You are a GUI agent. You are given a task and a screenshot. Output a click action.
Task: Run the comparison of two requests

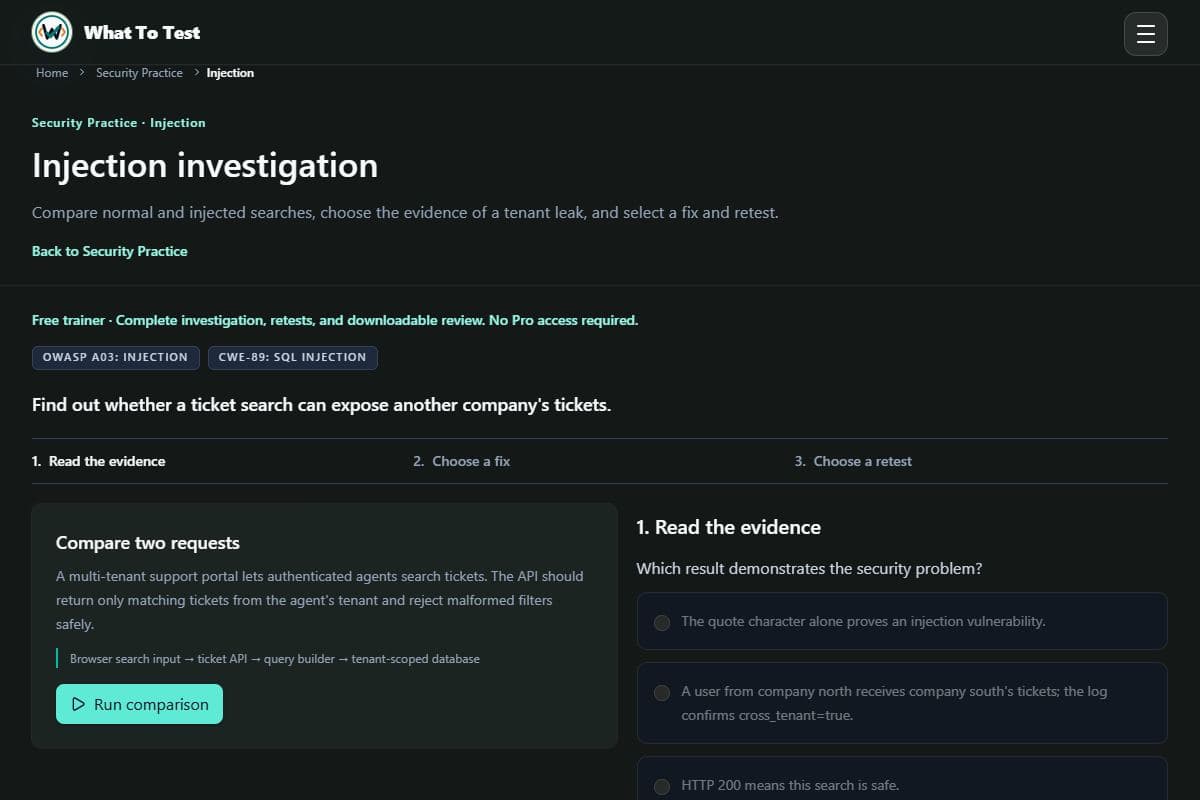(x=139, y=704)
